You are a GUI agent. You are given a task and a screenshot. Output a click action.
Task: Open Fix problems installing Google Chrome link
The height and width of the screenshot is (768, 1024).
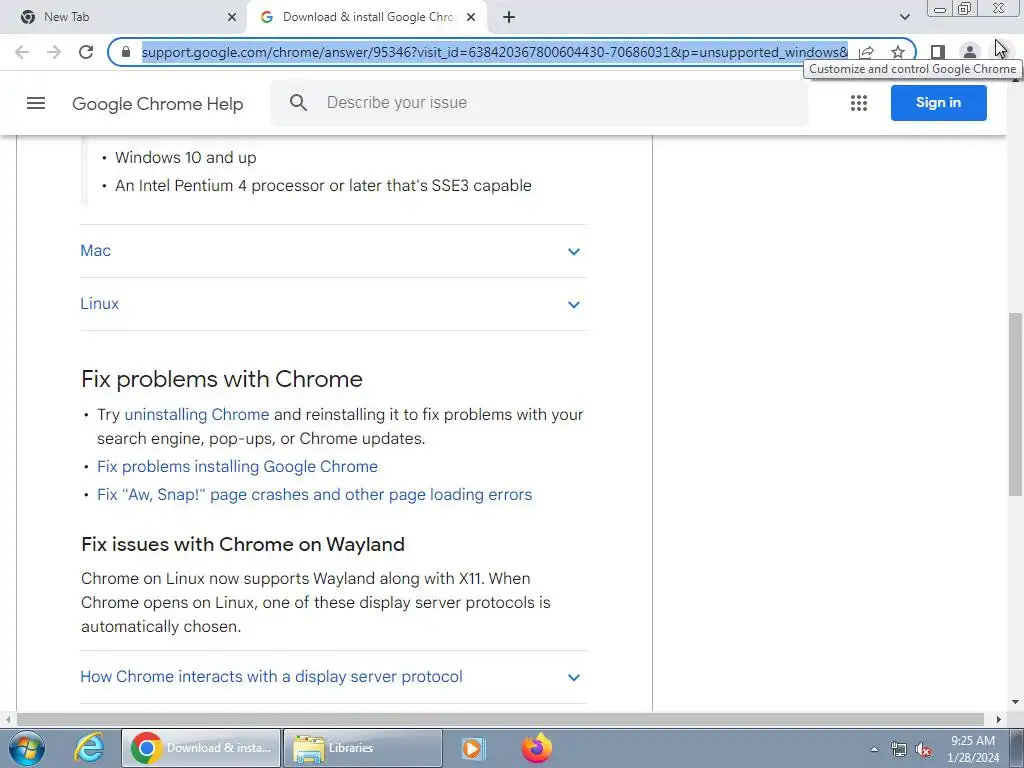pyautogui.click(x=237, y=466)
